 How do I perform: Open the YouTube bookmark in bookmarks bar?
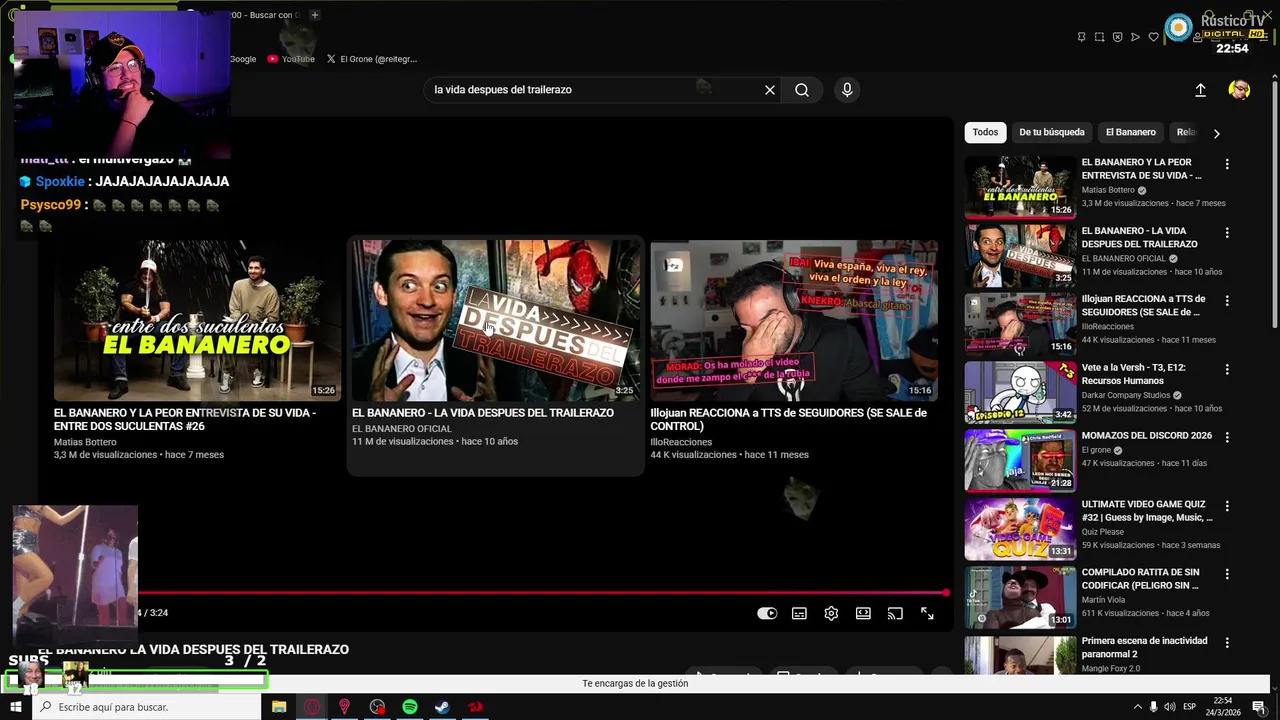pos(291,59)
